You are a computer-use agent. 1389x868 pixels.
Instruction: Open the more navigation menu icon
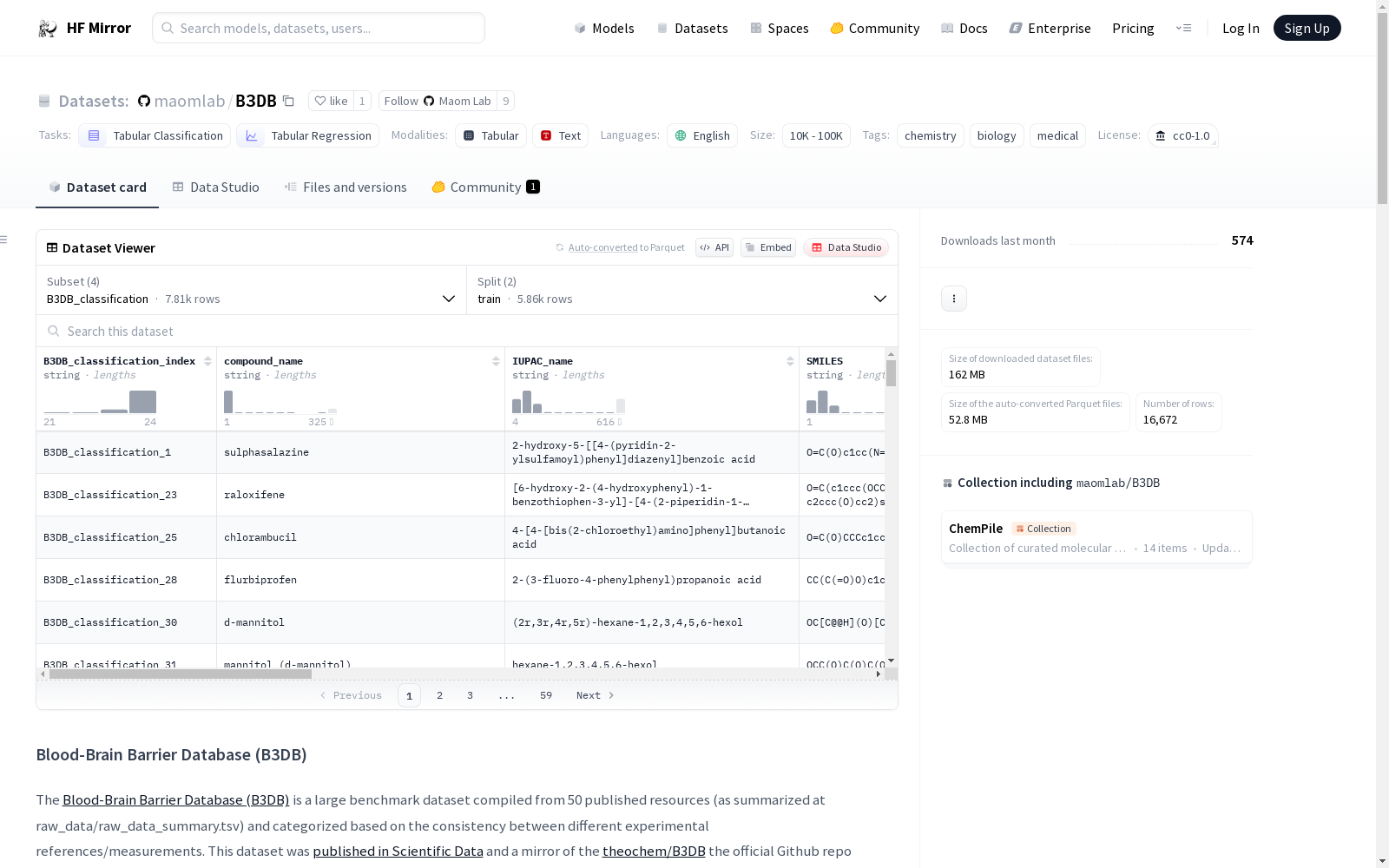(x=1183, y=28)
